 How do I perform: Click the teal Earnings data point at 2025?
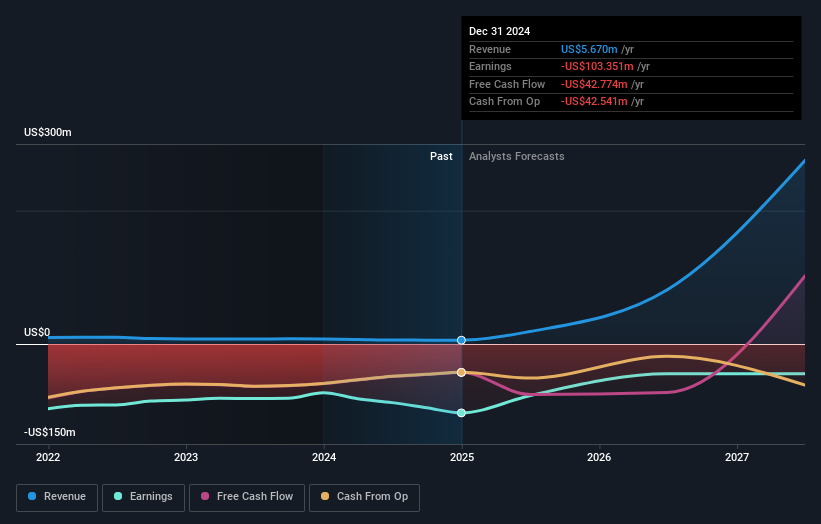tap(461, 413)
